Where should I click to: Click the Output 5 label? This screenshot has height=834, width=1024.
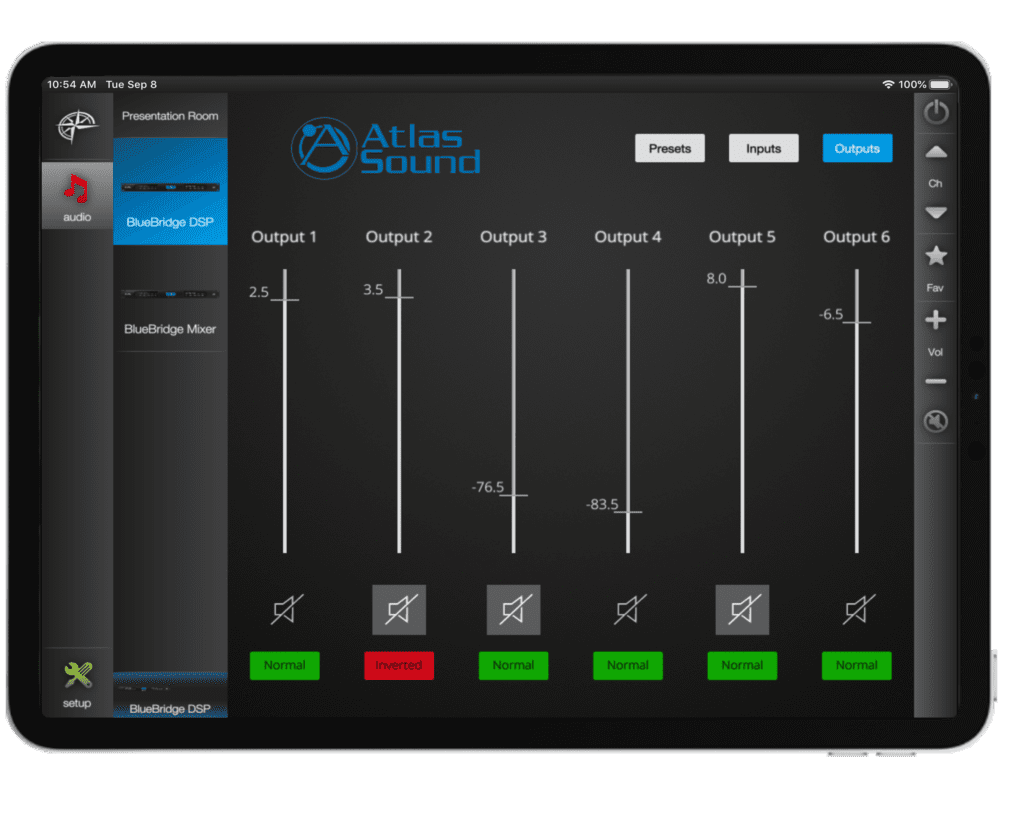pos(743,237)
